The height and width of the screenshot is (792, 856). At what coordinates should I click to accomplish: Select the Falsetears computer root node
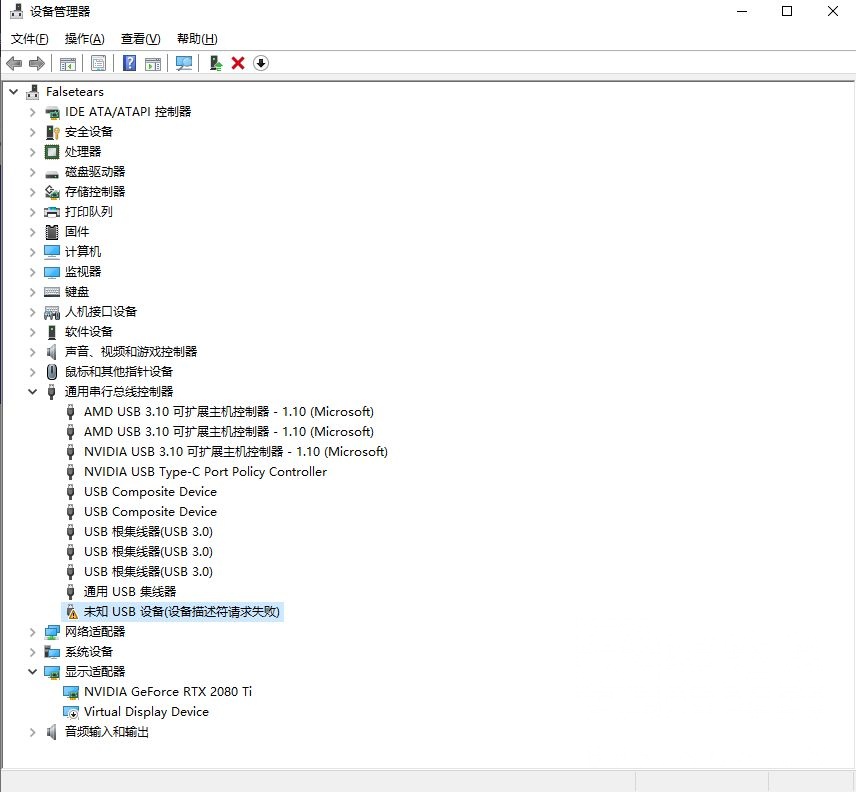pos(77,91)
